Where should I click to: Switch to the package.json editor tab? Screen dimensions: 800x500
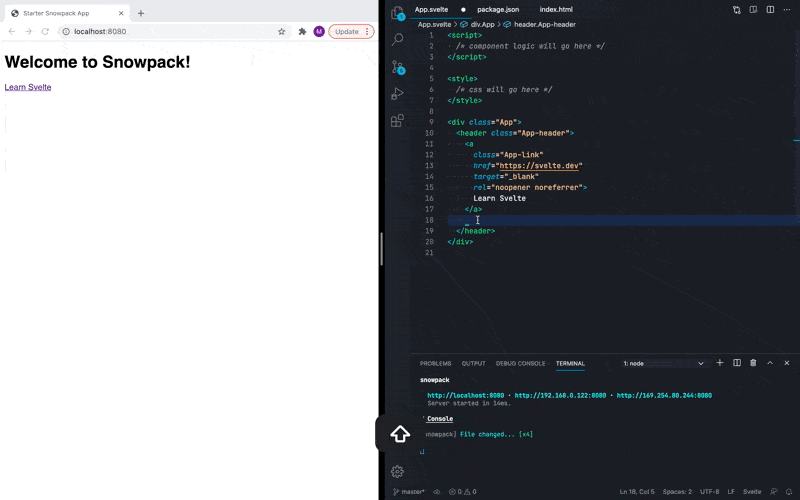tap(497, 9)
